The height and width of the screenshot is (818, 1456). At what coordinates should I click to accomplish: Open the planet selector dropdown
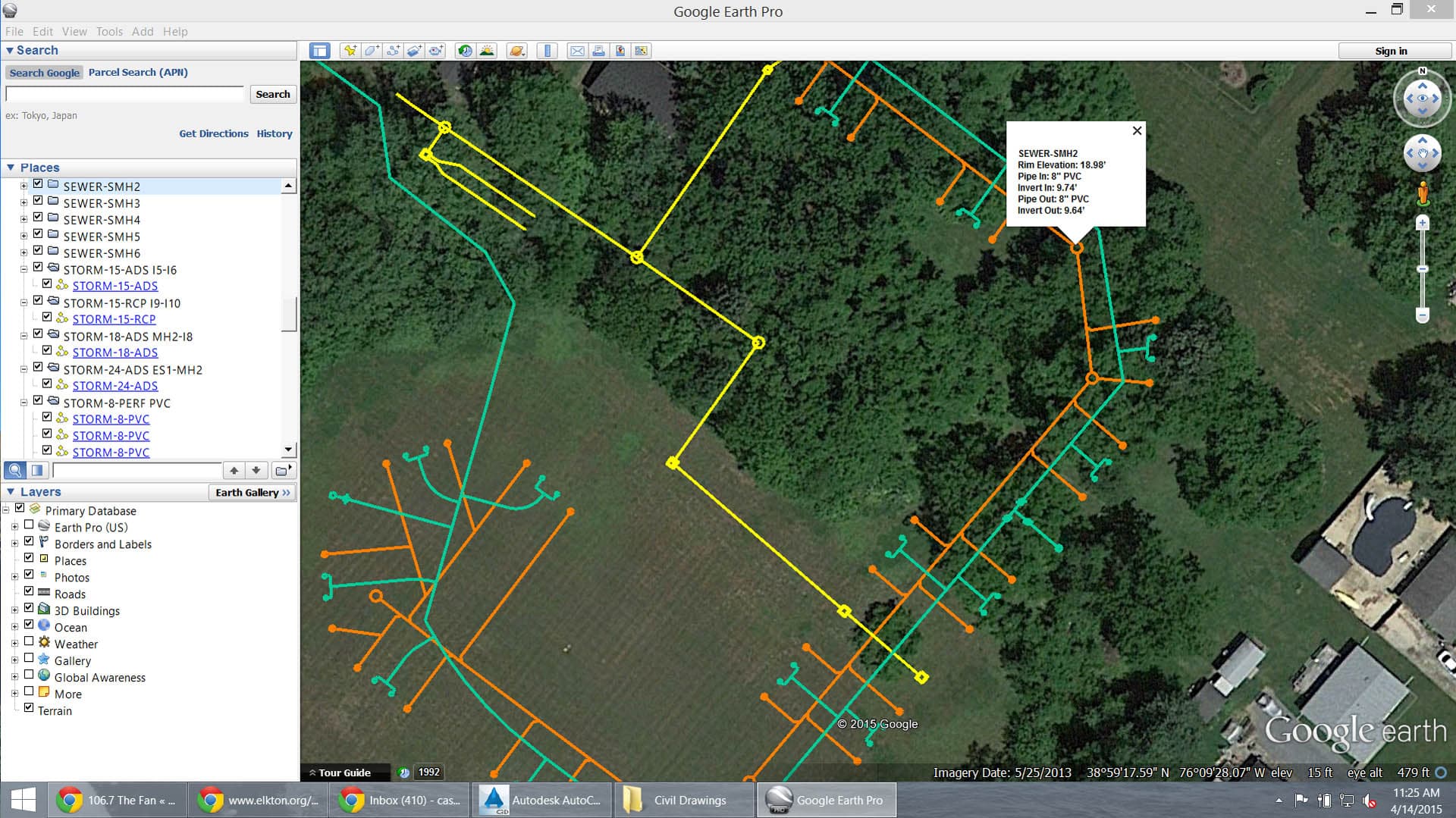point(516,50)
